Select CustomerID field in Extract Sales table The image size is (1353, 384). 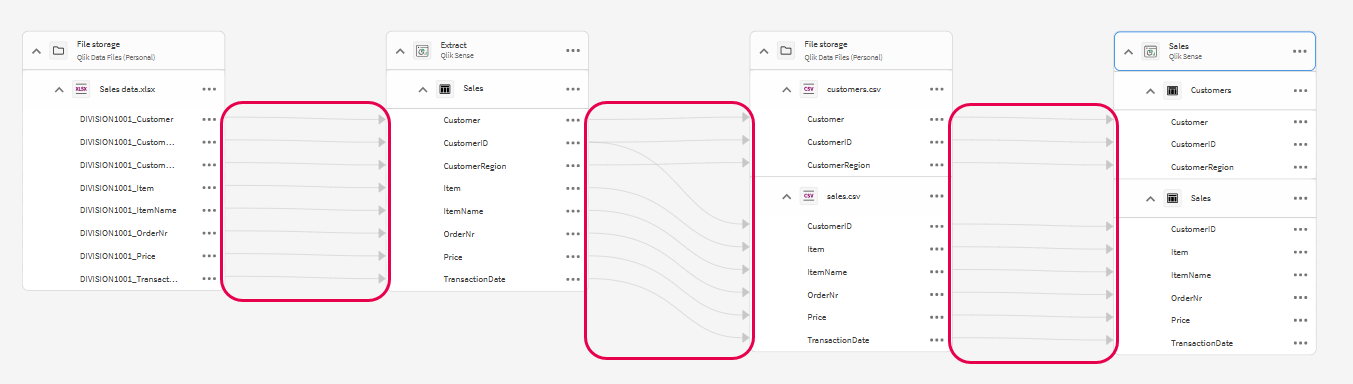pos(465,143)
